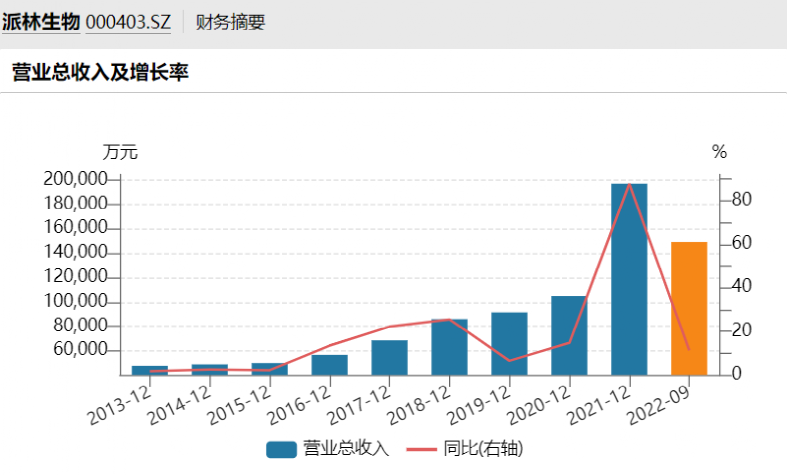Click the red line legend icon

click(x=422, y=449)
